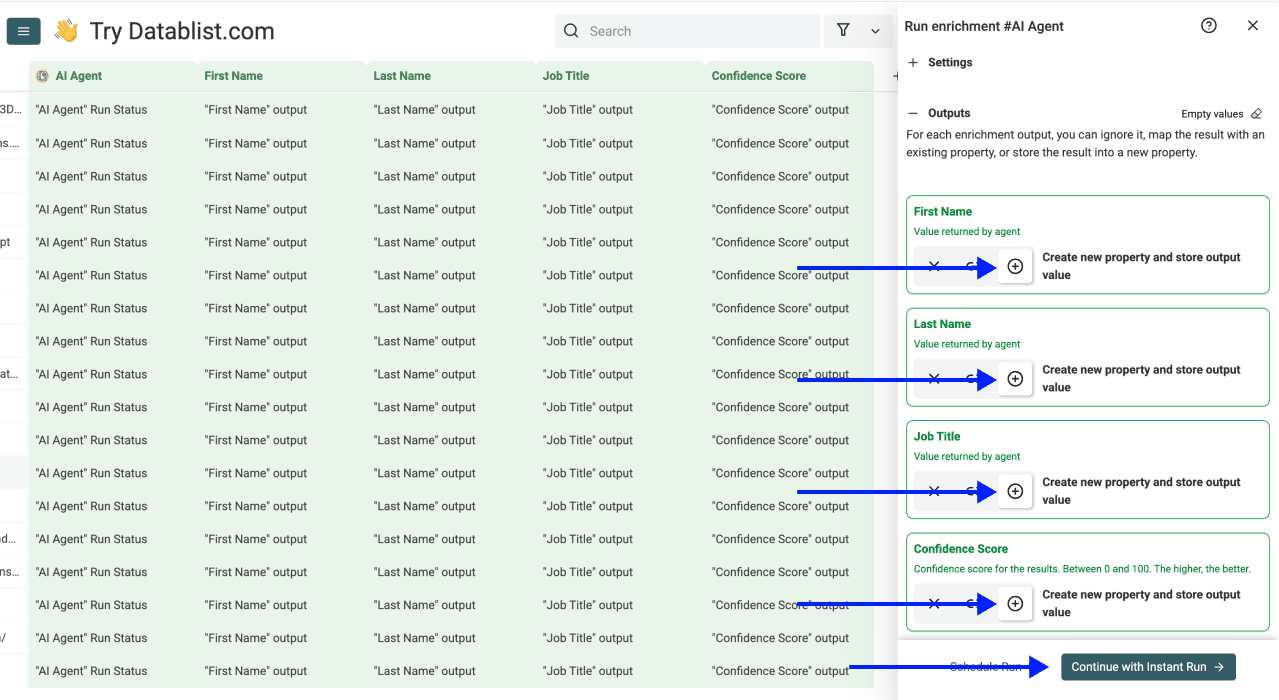Click the Create new property icon for First Name
Screen dimensions: 1279x700
coord(1015,265)
